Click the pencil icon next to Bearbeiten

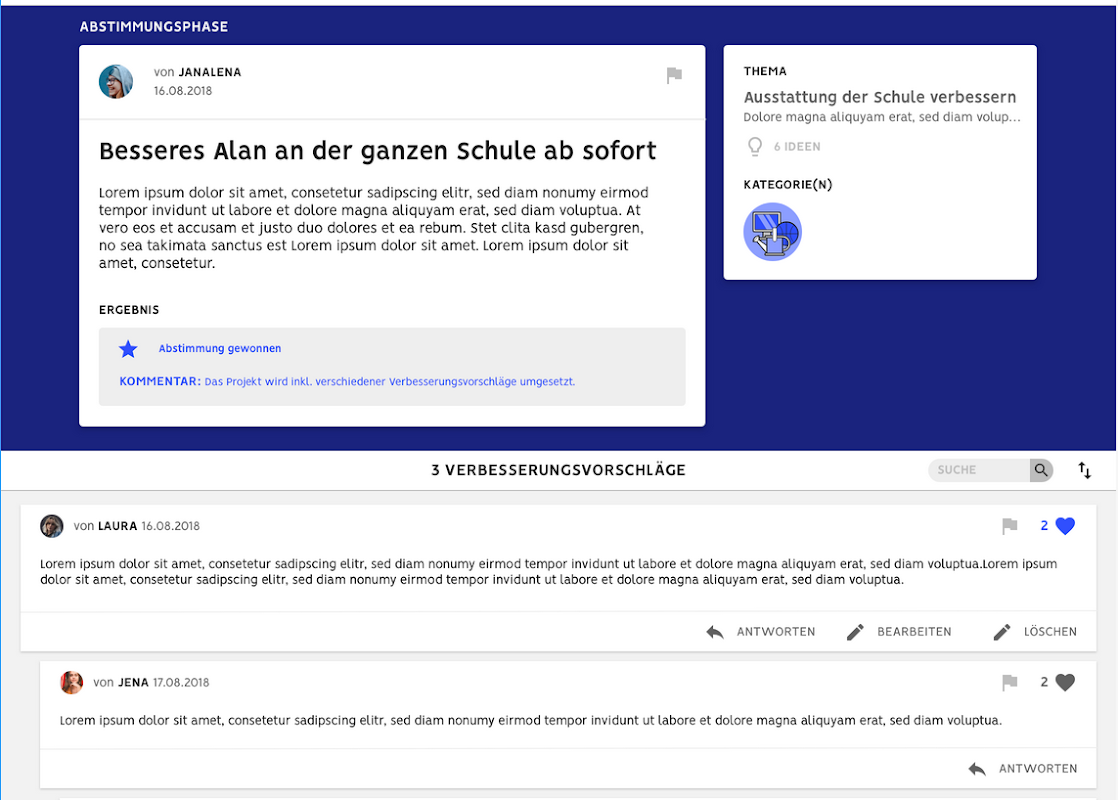click(855, 632)
